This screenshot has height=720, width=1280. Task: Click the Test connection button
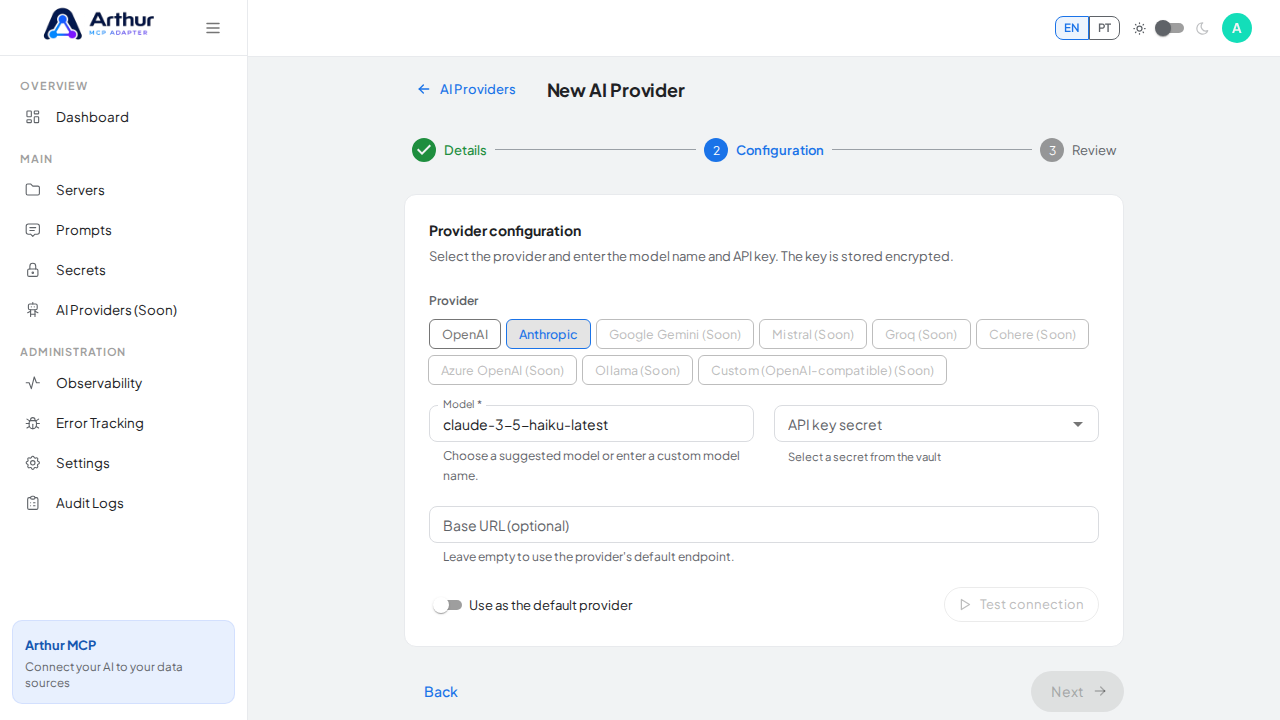1021,604
